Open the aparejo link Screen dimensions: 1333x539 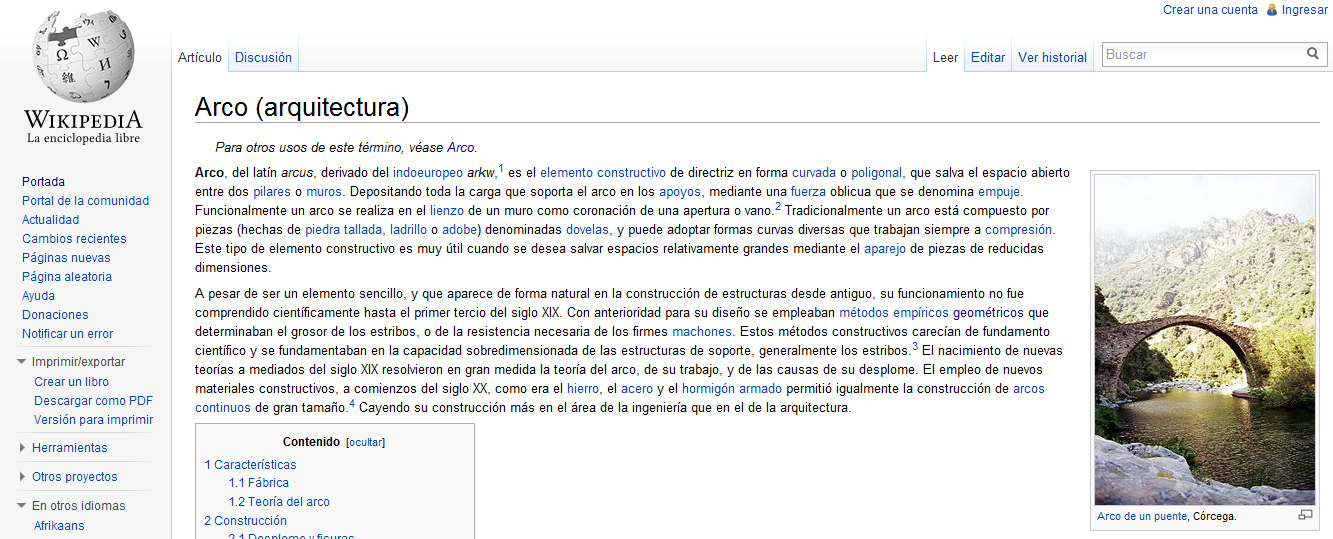coord(885,249)
